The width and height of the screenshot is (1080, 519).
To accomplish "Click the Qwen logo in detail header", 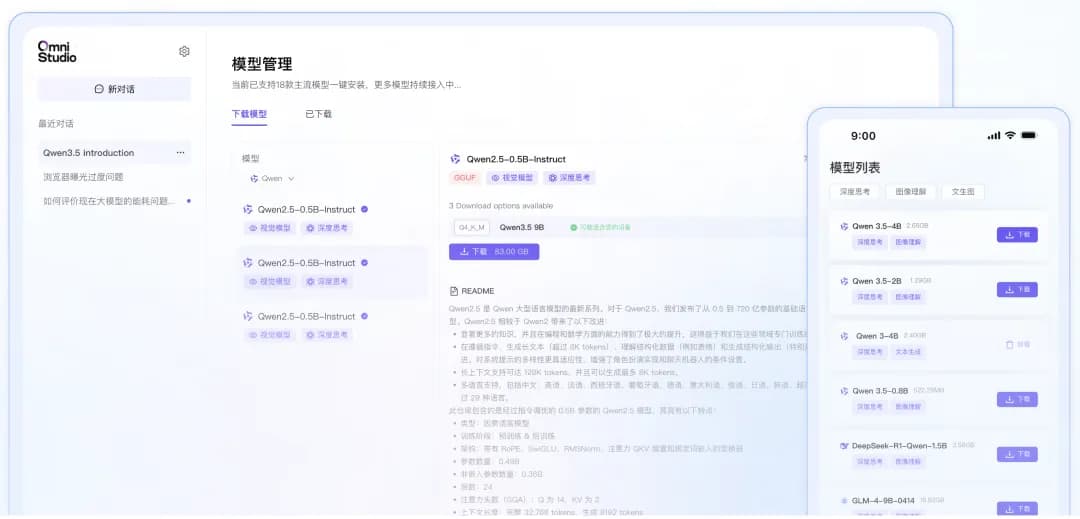I will point(455,159).
